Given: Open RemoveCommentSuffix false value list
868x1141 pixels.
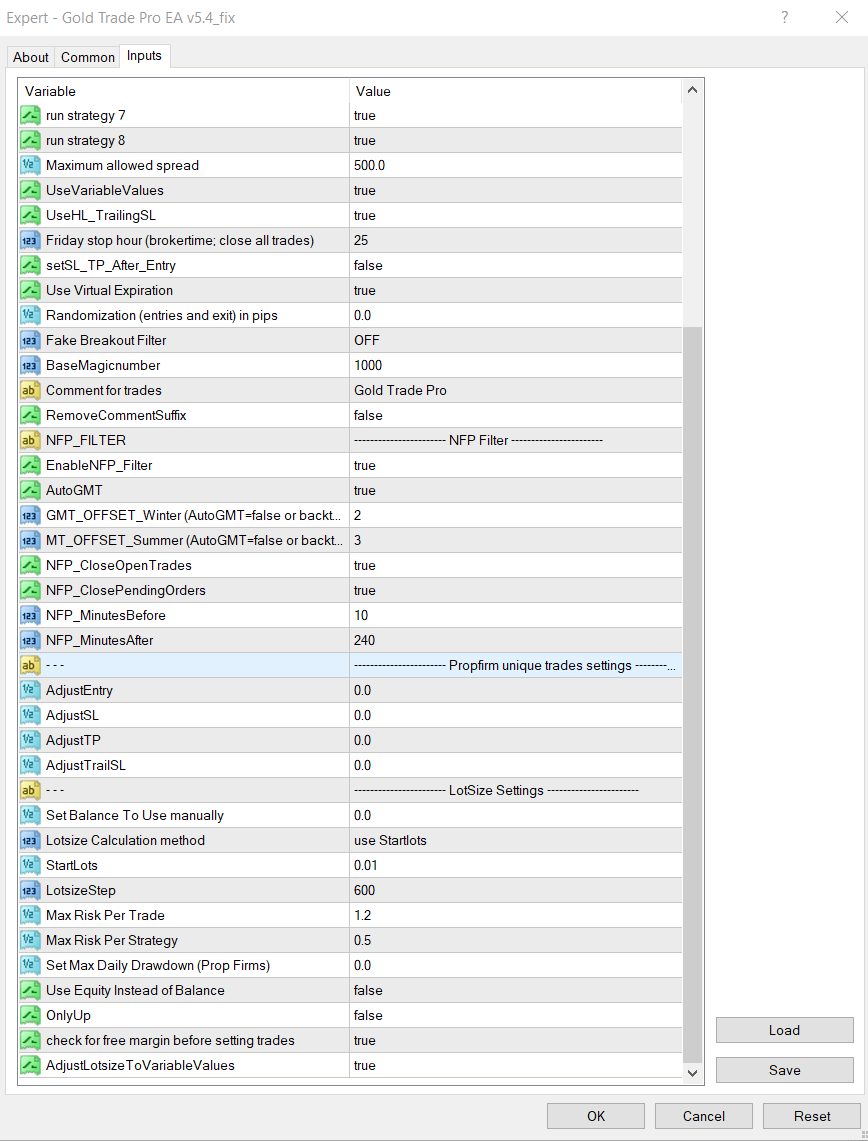Looking at the screenshot, I should click(x=515, y=415).
